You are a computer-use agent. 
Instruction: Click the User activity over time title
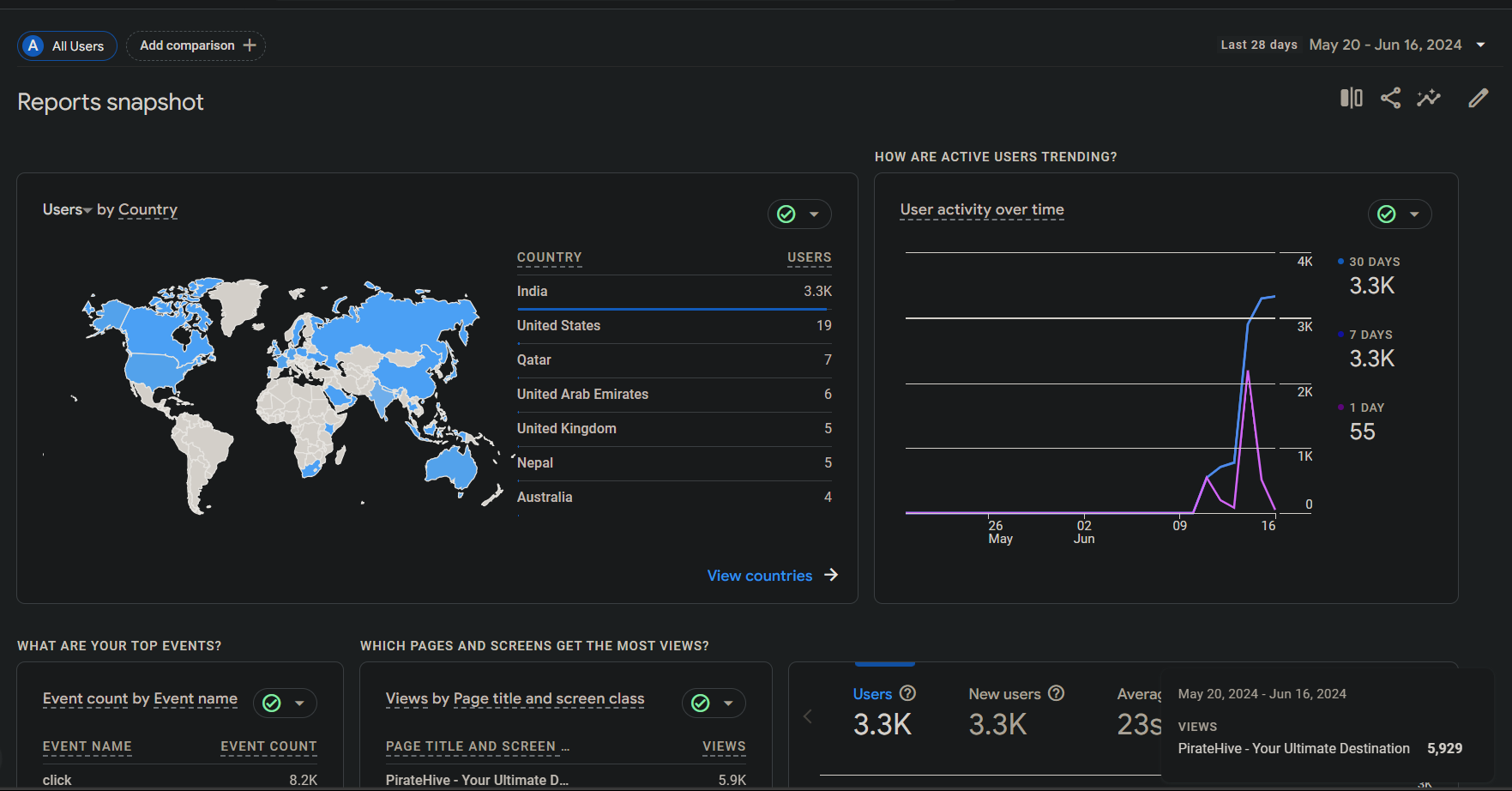(x=982, y=209)
